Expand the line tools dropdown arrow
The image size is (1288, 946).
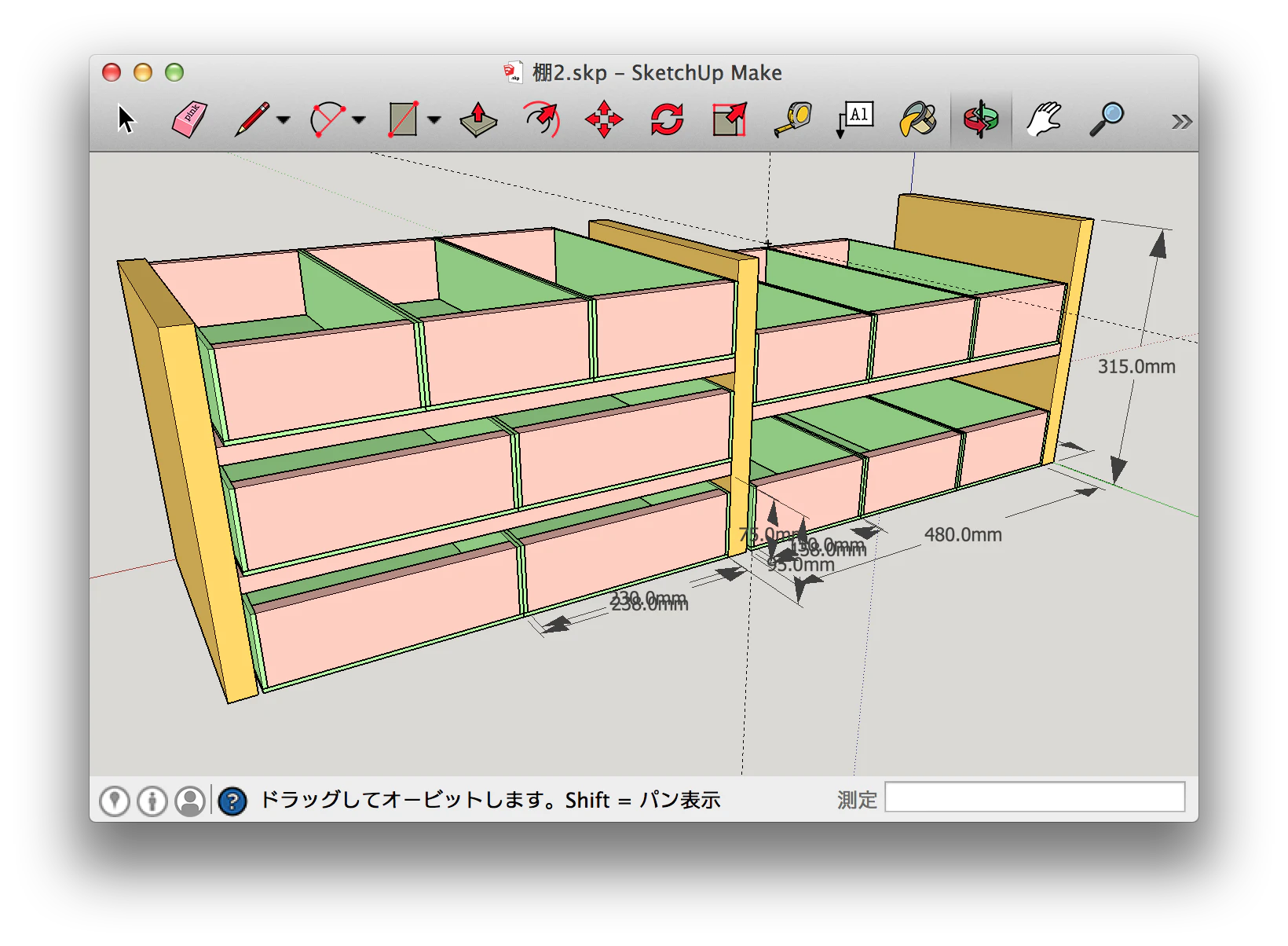tap(284, 120)
